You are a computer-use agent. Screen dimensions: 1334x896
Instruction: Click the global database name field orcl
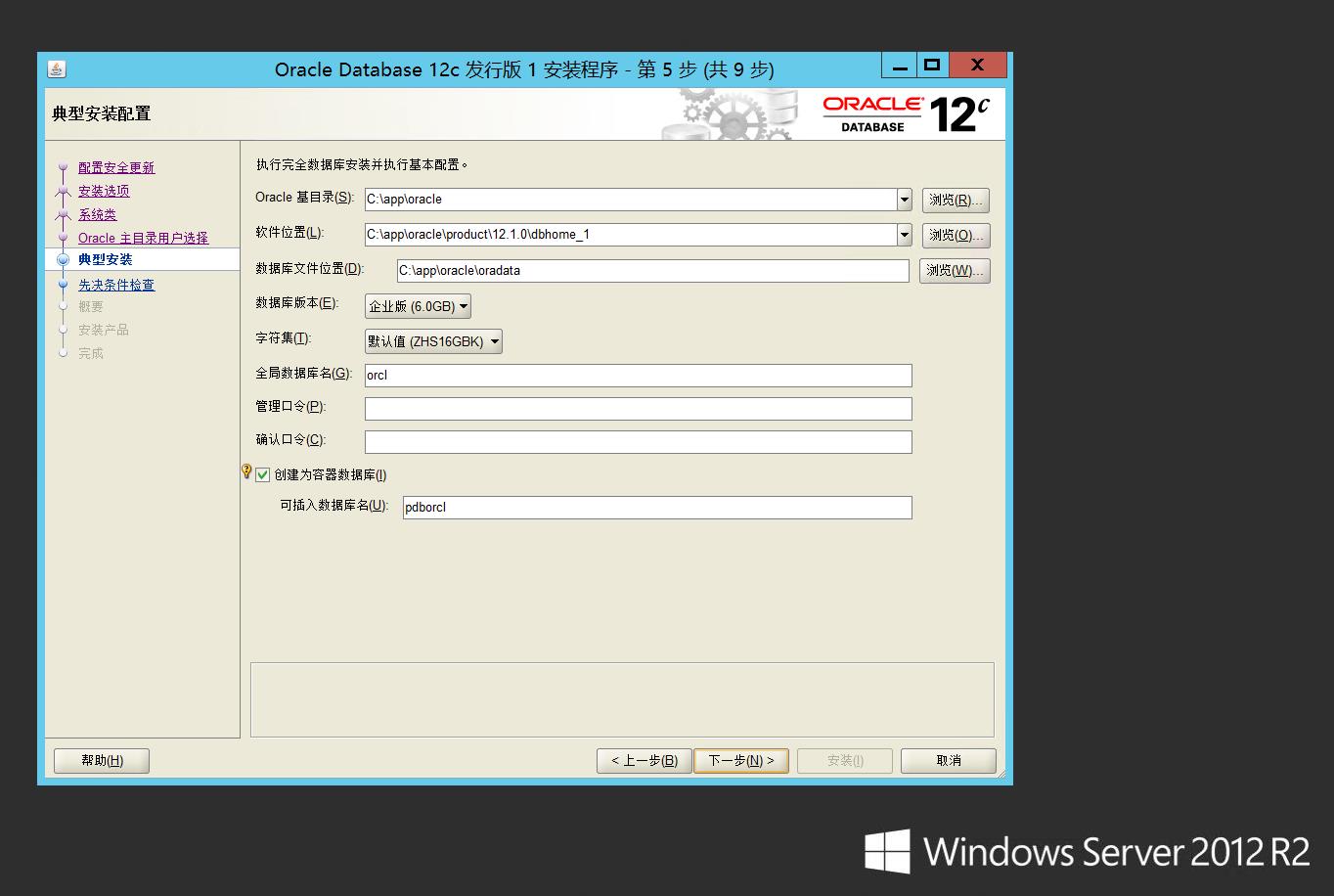[x=638, y=375]
